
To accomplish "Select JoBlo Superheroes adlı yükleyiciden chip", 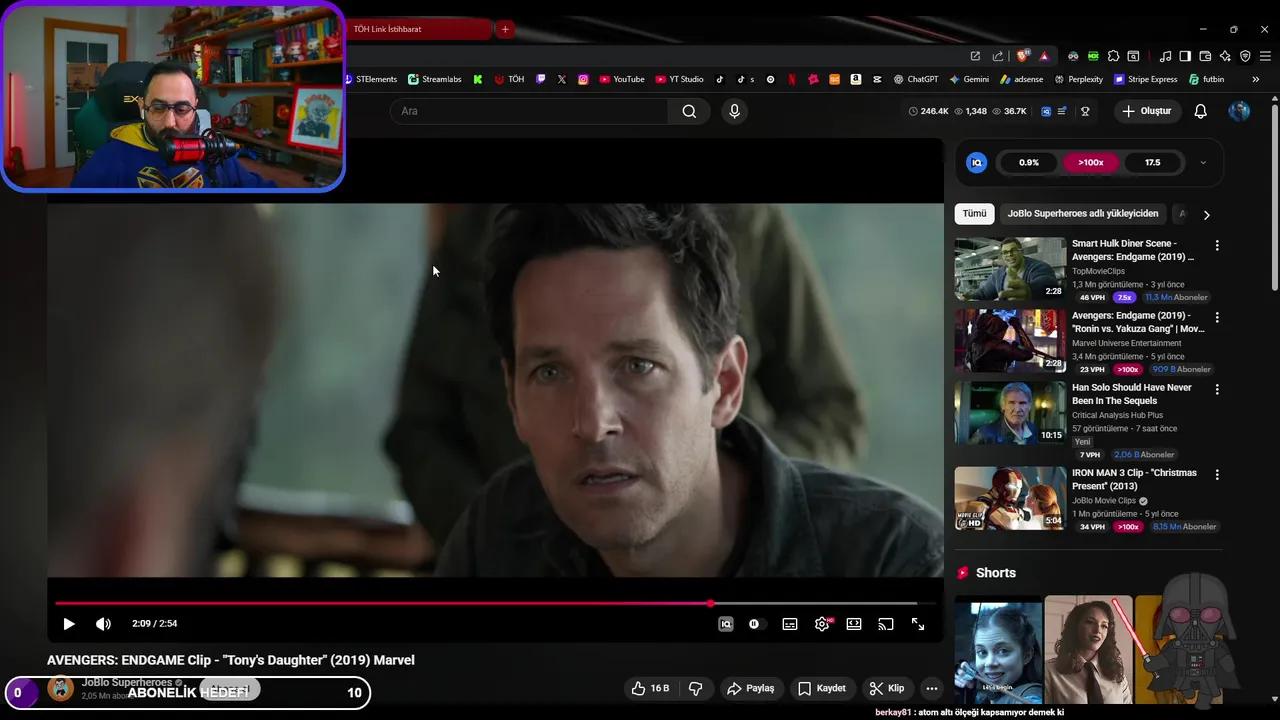I will click(1083, 213).
